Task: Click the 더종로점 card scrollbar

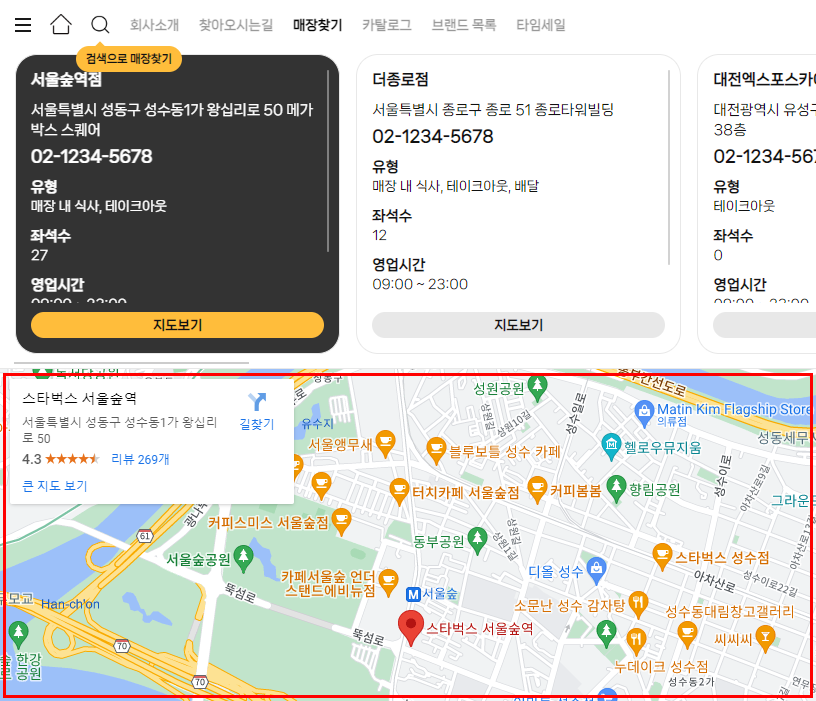Action: coord(669,168)
